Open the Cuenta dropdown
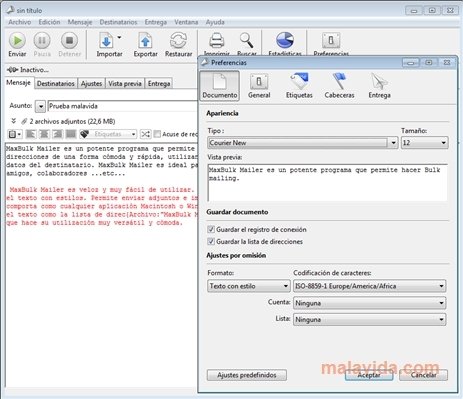463x399 pixels. tap(370, 303)
